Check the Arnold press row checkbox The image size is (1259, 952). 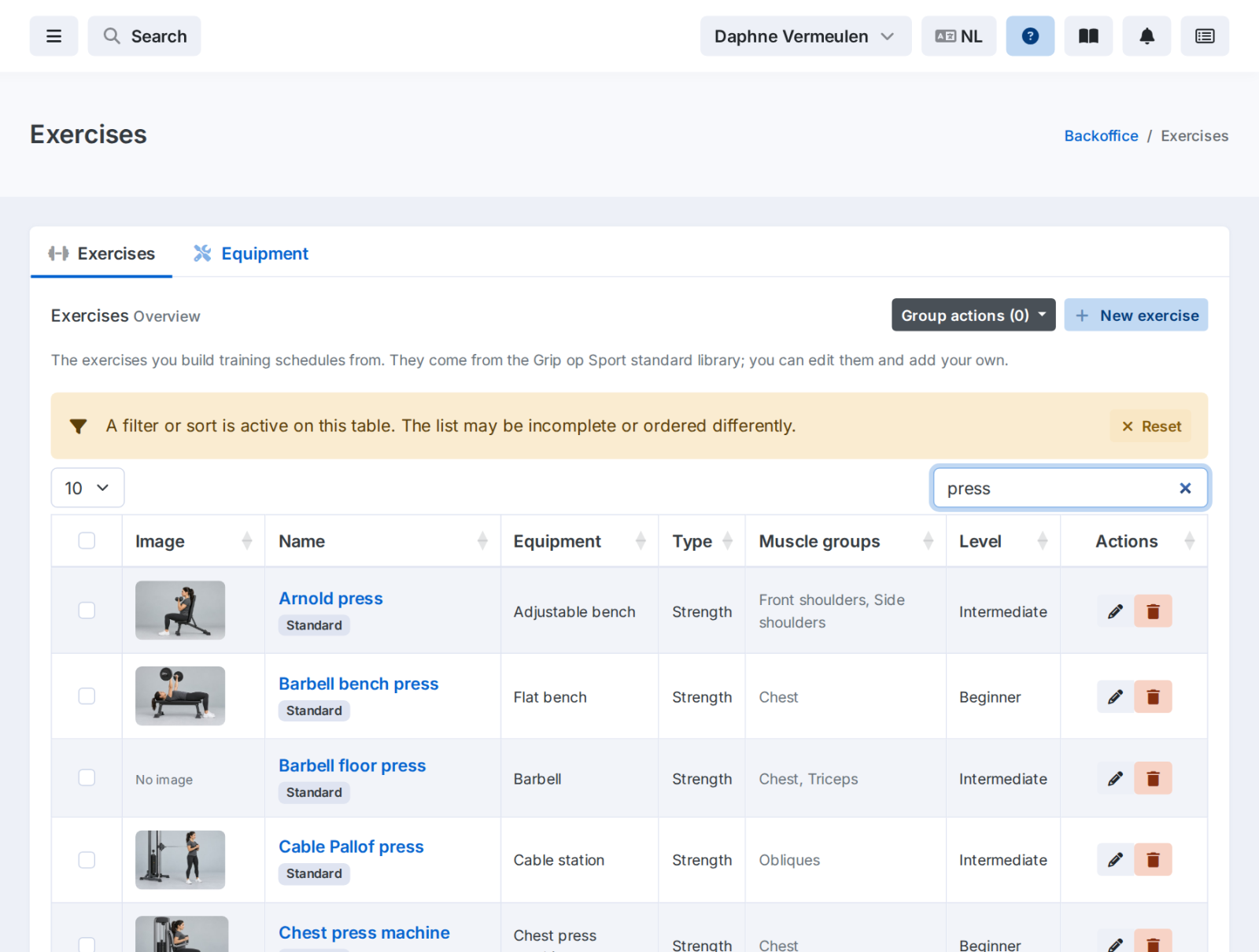click(87, 611)
